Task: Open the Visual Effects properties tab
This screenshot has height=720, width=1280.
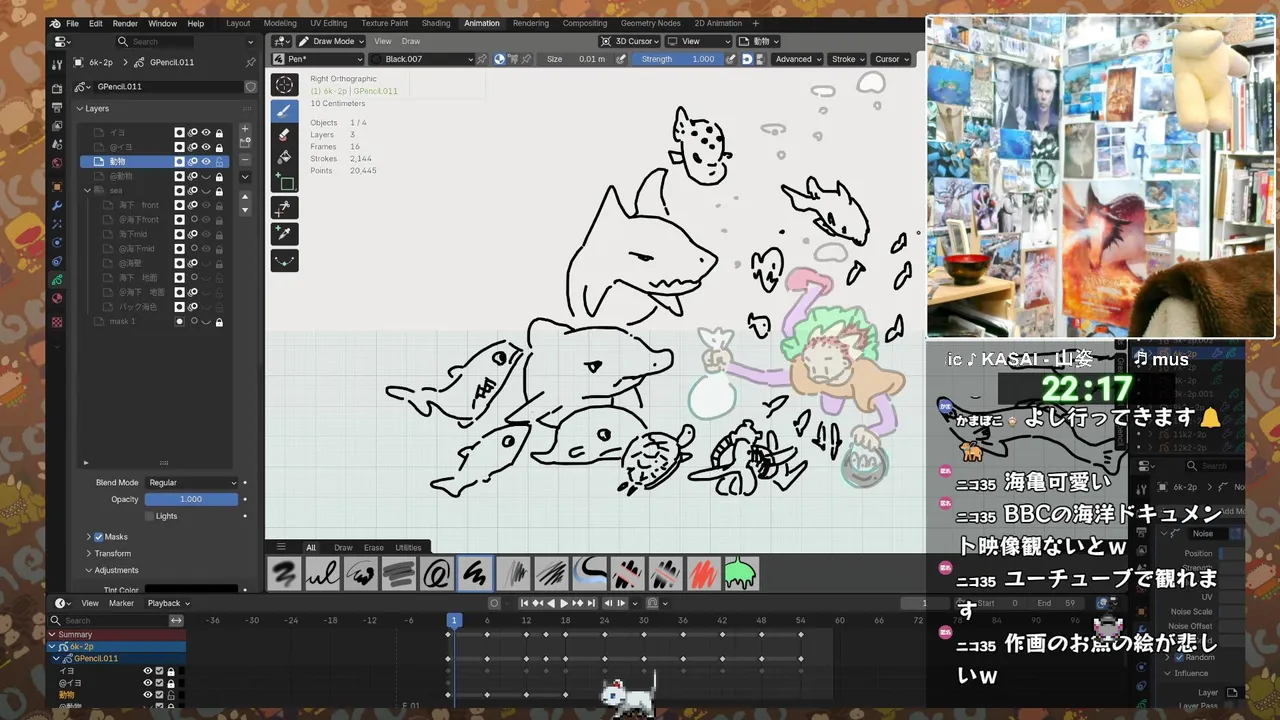Action: point(57,224)
